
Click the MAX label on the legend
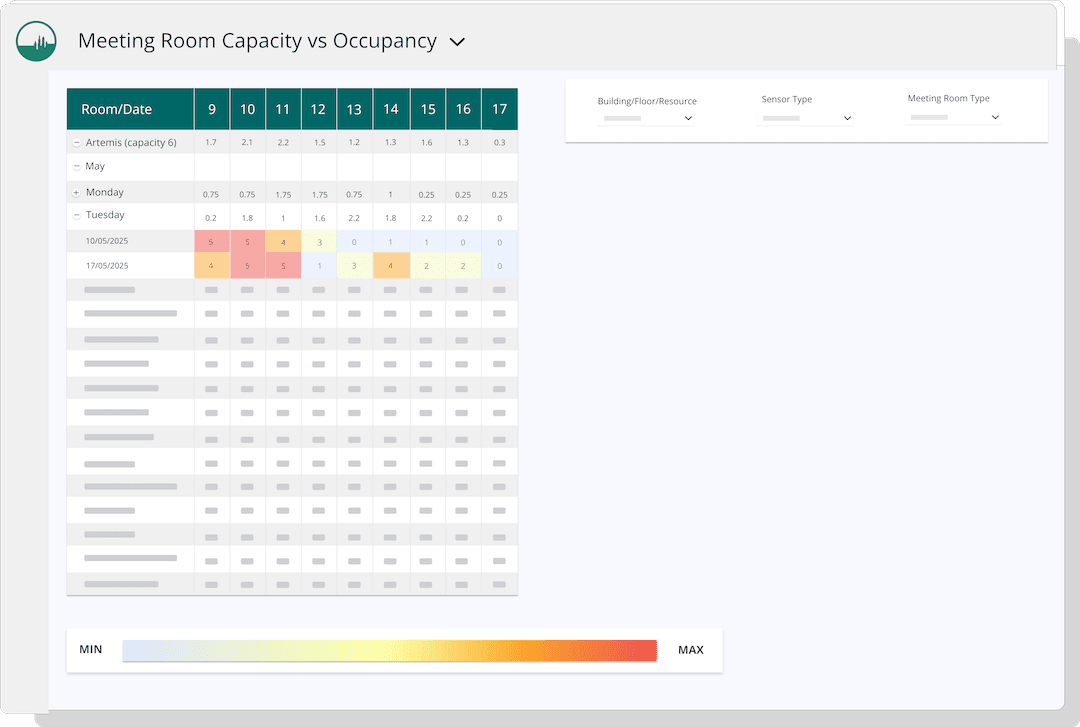[x=690, y=649]
